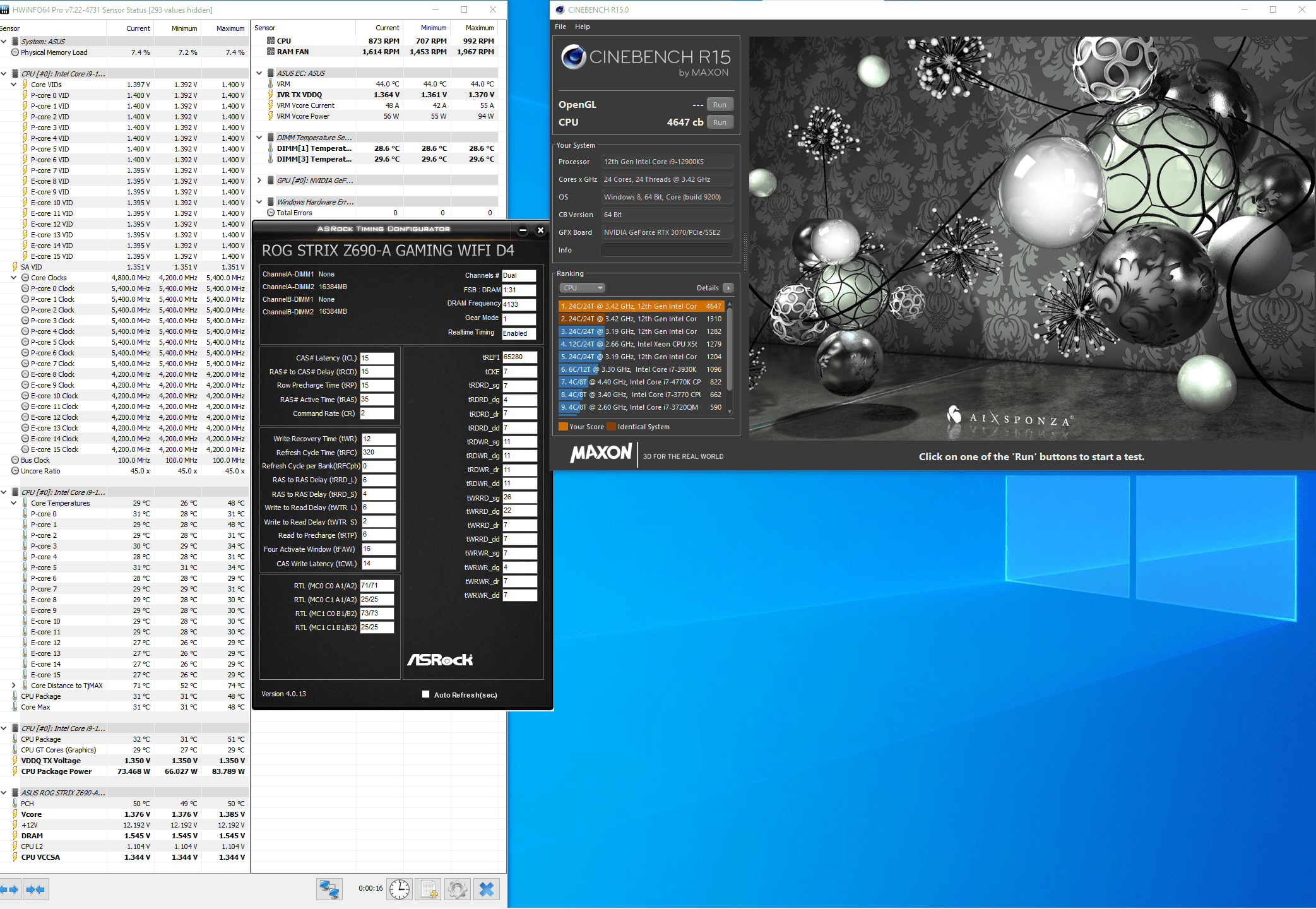Click the clock reset timer icon
This screenshot has height=909, width=1316.
[x=400, y=889]
